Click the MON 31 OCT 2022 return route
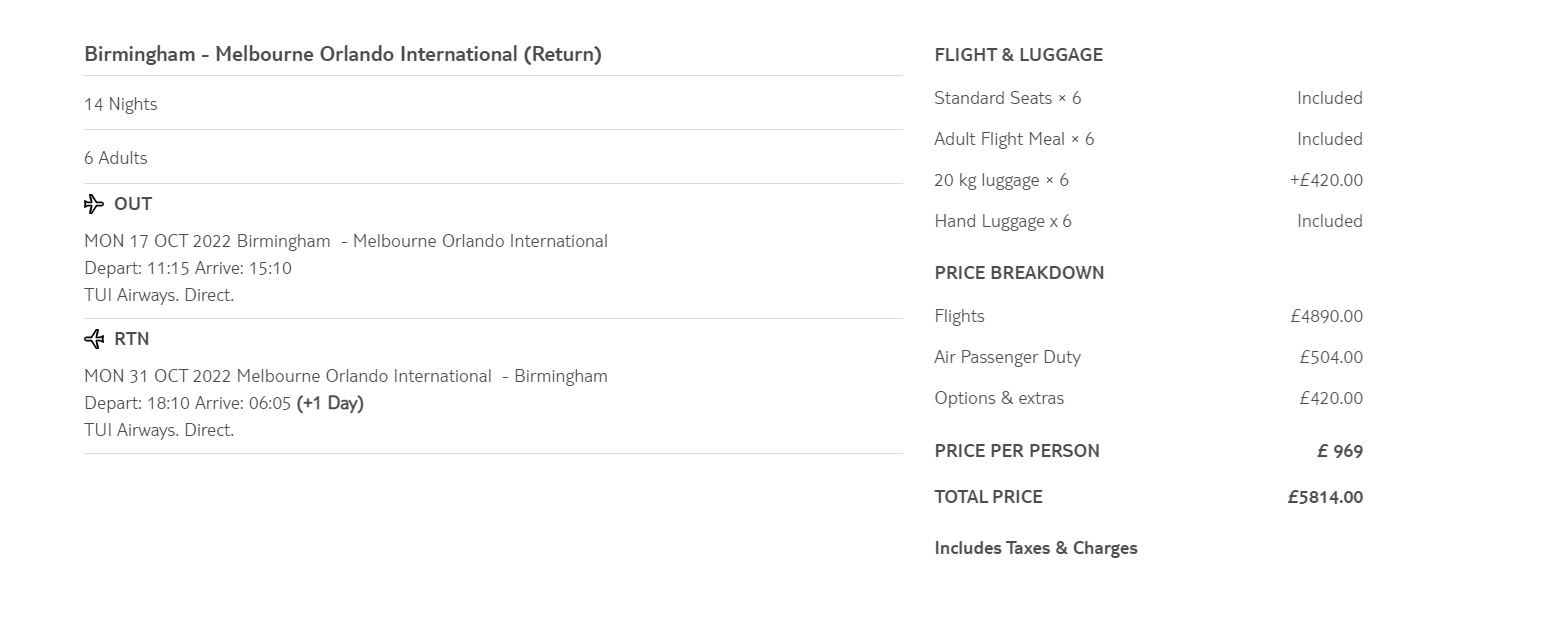This screenshot has width=1551, height=625. click(x=346, y=376)
